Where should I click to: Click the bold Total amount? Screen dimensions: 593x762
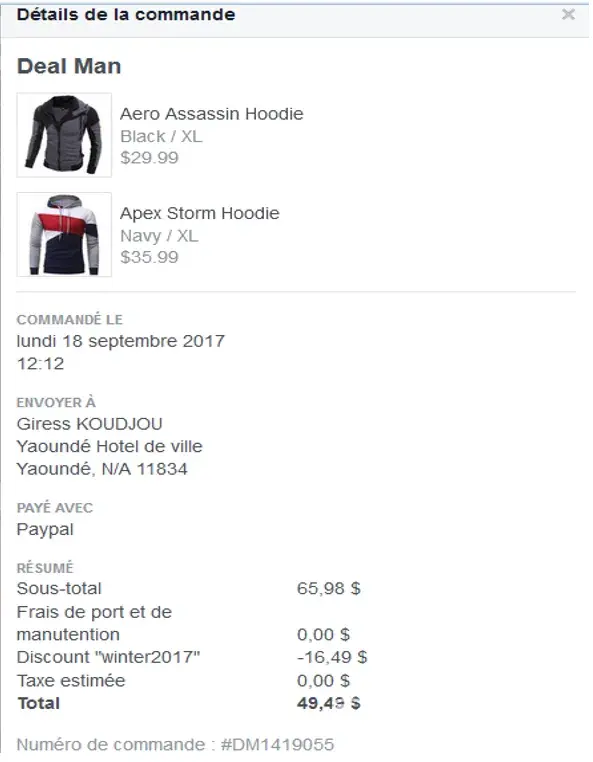329,703
